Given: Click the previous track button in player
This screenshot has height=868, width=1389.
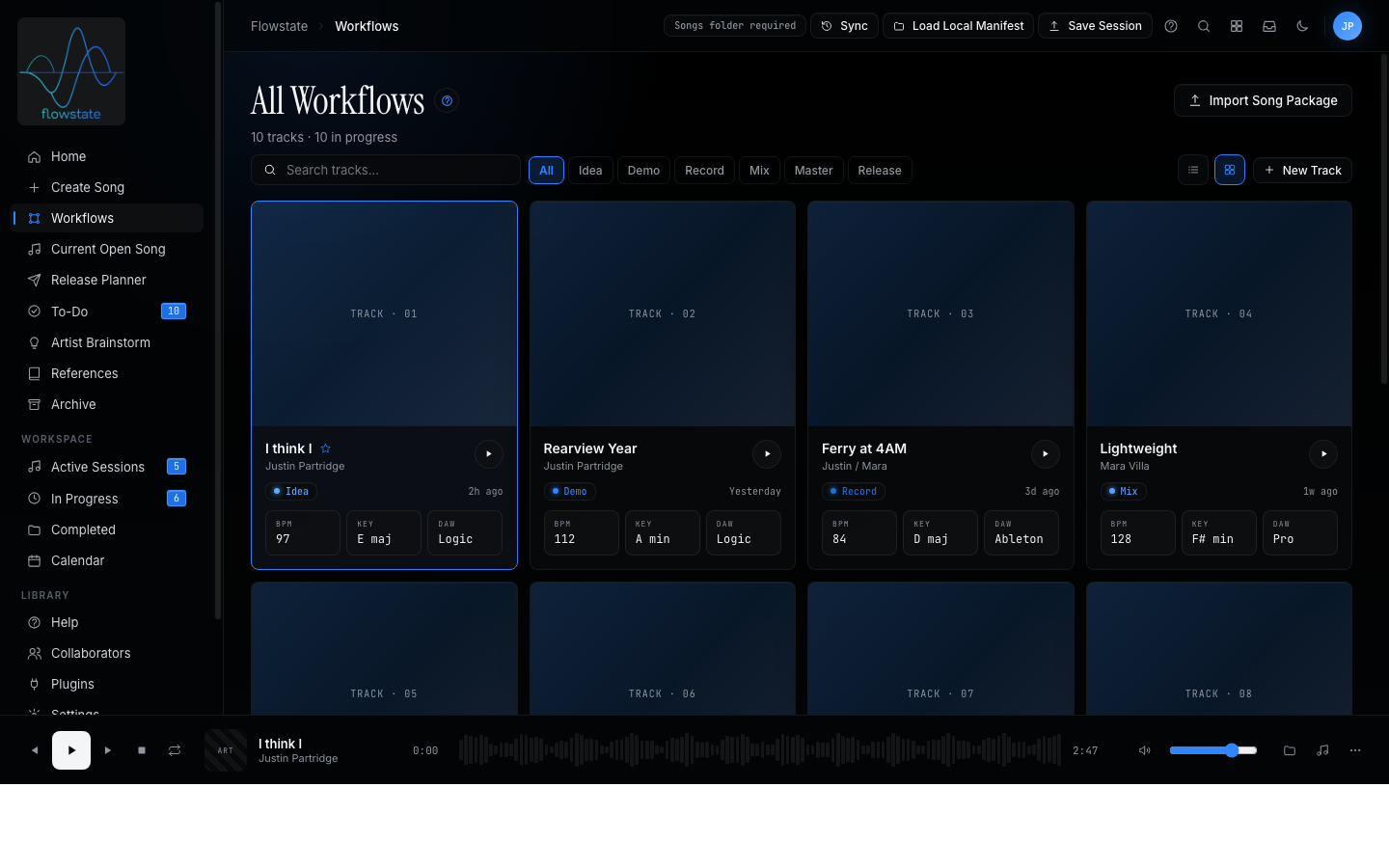Looking at the screenshot, I should [x=35, y=750].
